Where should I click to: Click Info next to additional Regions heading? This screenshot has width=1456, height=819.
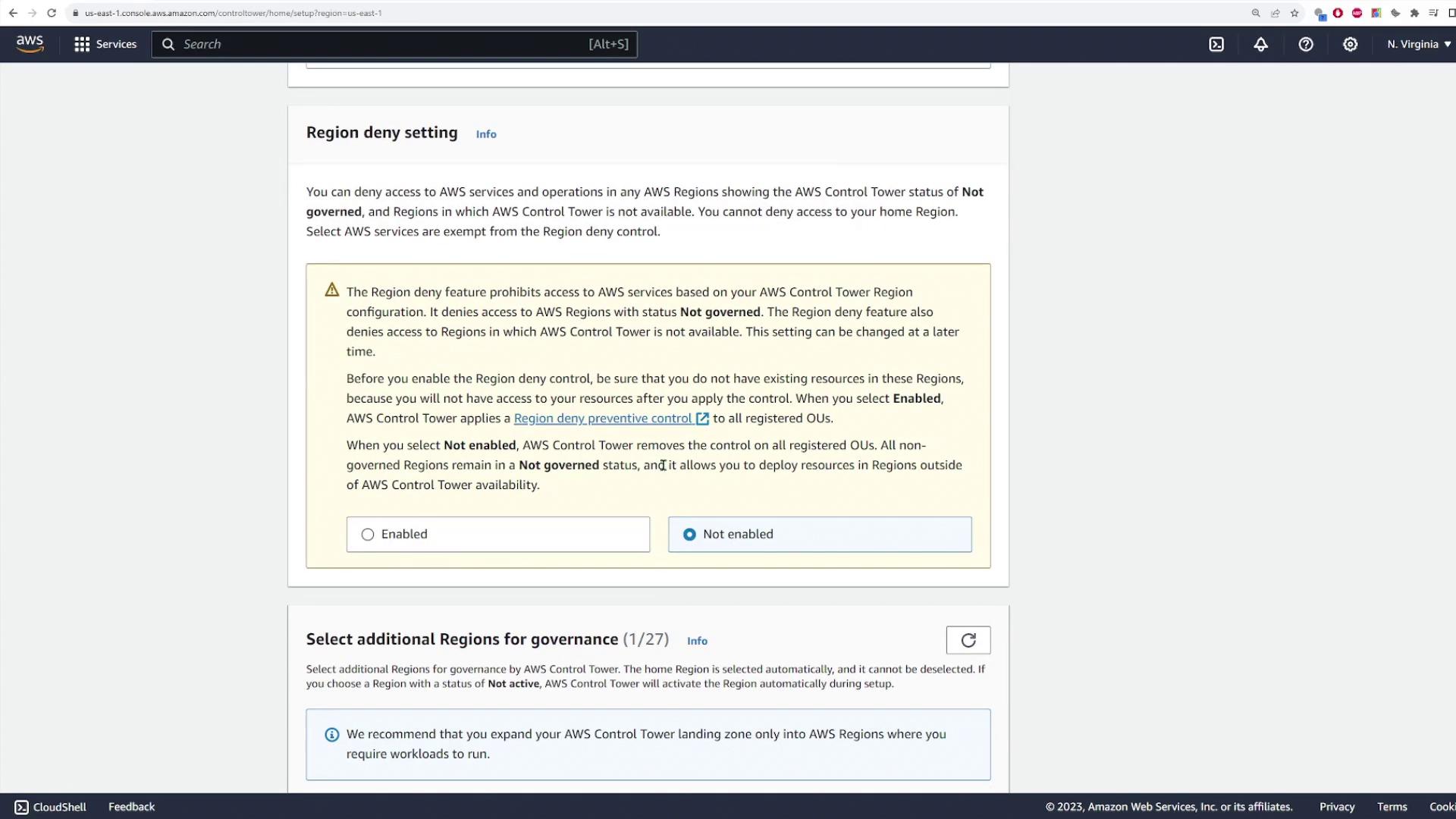pyautogui.click(x=697, y=641)
